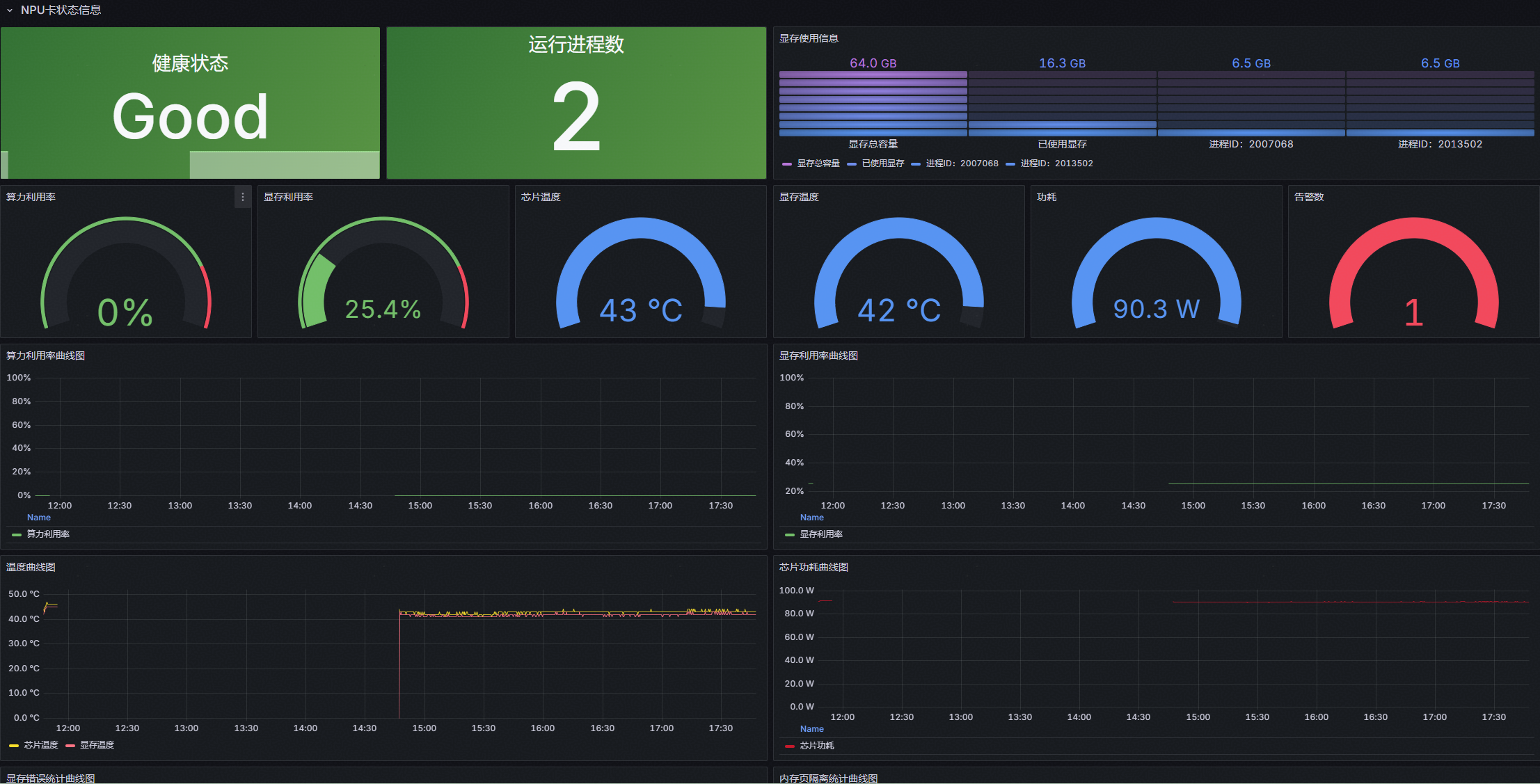Click the 显存错误统计曲线图 panel title

50,778
